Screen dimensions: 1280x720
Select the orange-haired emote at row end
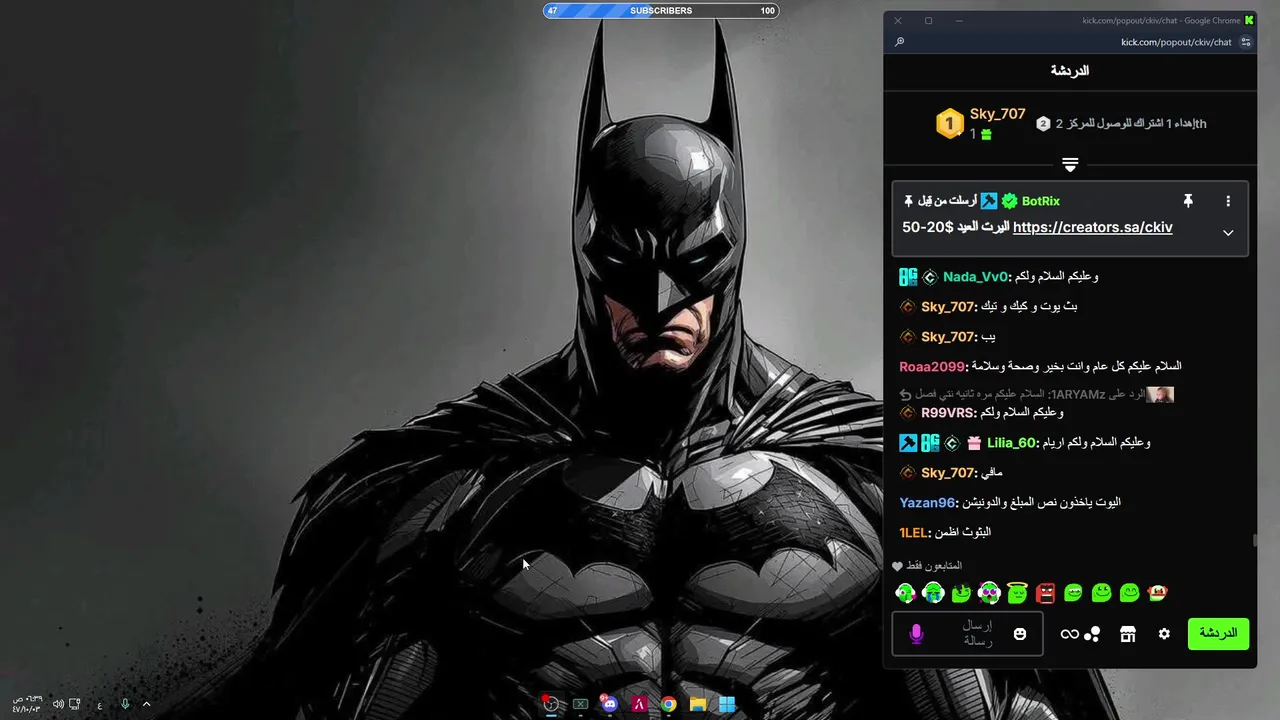tap(1158, 593)
